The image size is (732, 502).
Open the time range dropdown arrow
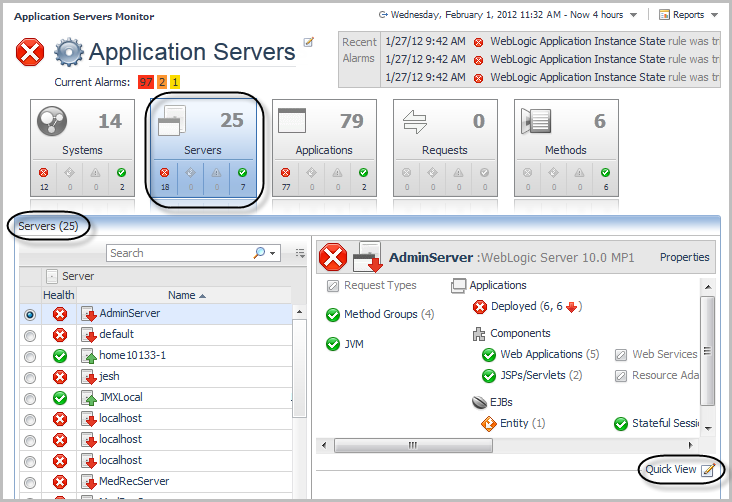point(633,15)
